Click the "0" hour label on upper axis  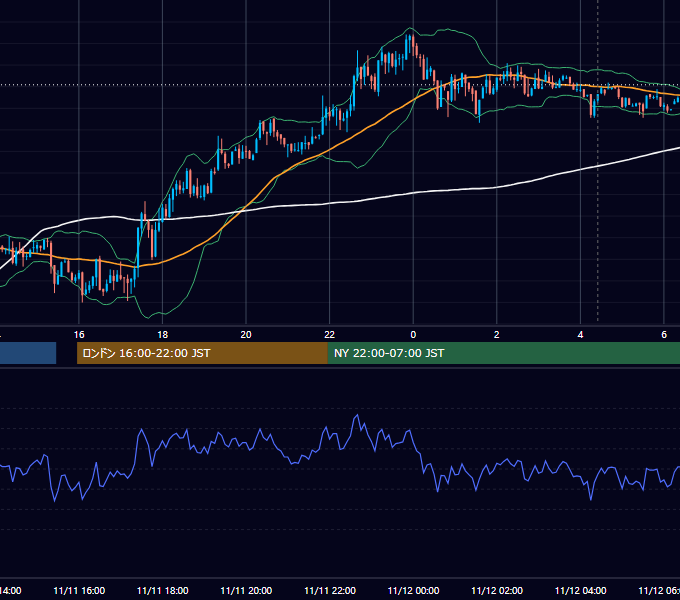point(413,334)
